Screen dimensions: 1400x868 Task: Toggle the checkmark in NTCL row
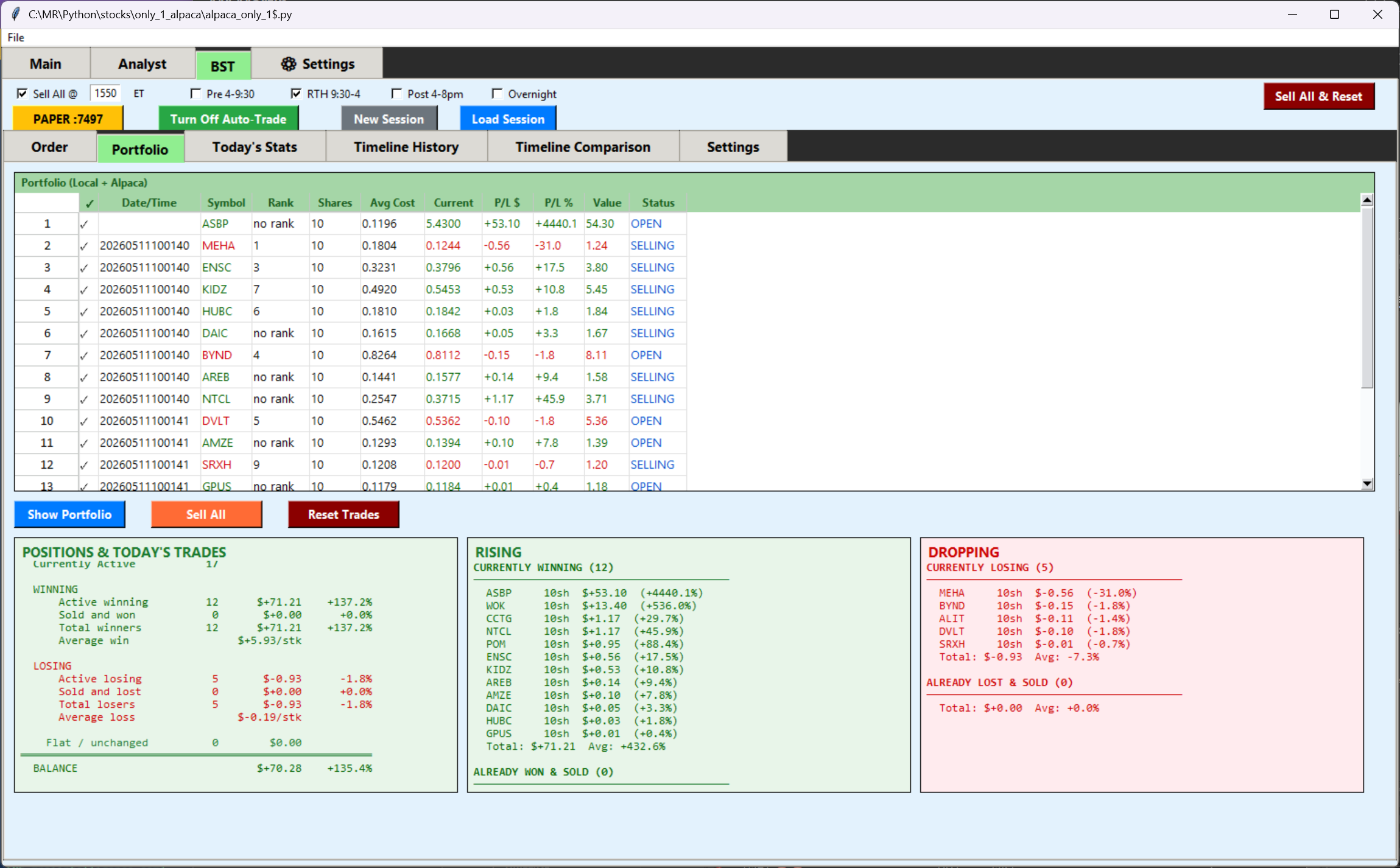(x=84, y=399)
